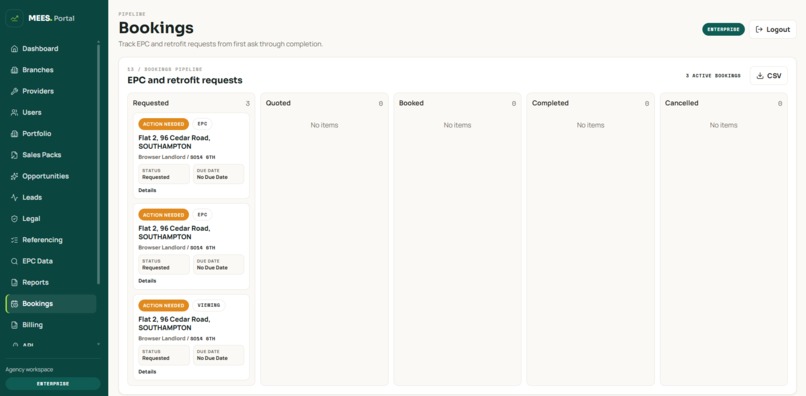Screen dimensions: 806x396
Task: Click the Billing document icon
Action: 14,325
